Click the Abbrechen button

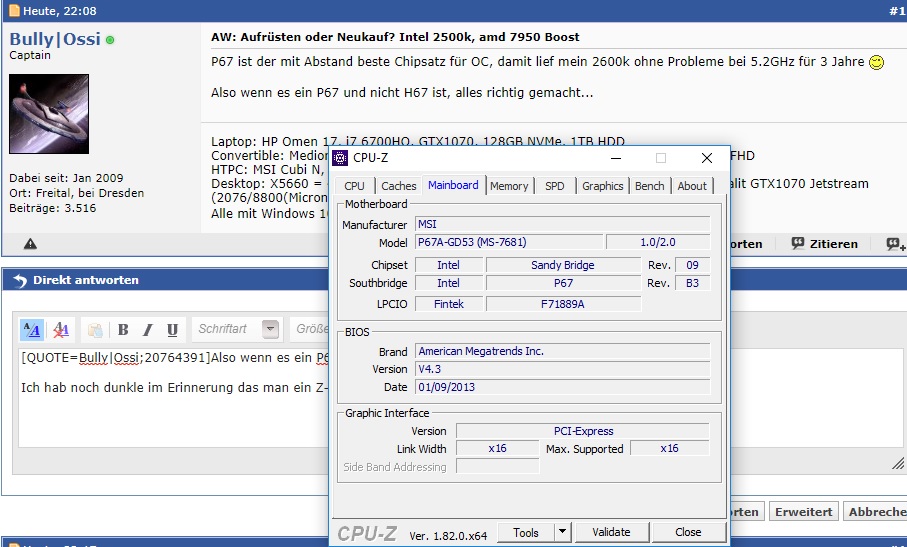[x=875, y=512]
